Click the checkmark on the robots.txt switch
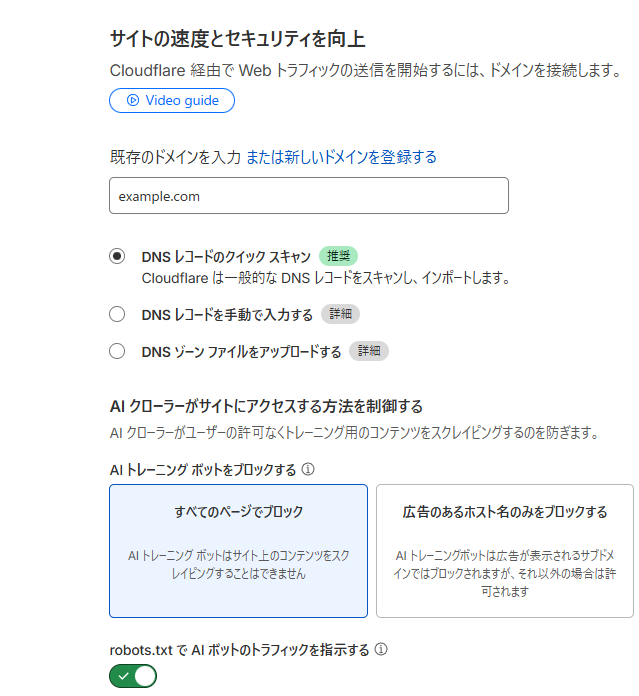 click(124, 677)
